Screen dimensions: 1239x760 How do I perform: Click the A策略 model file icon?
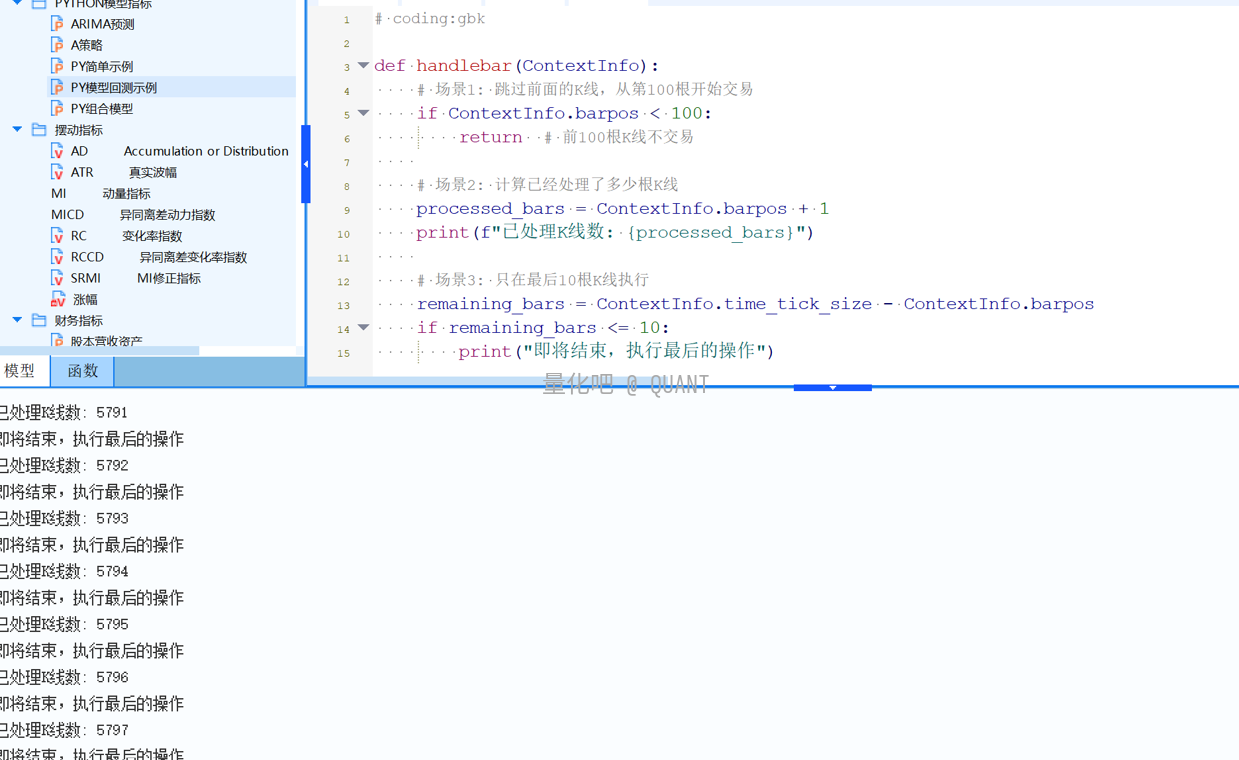pyautogui.click(x=58, y=45)
